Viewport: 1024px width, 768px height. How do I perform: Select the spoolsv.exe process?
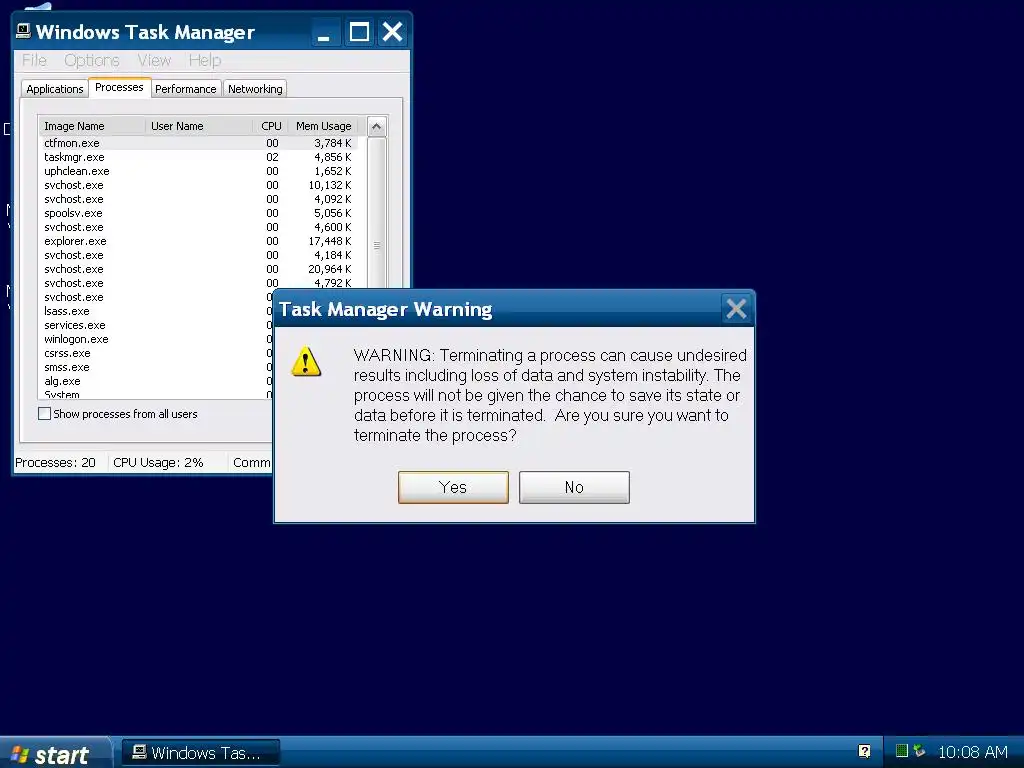pos(199,213)
